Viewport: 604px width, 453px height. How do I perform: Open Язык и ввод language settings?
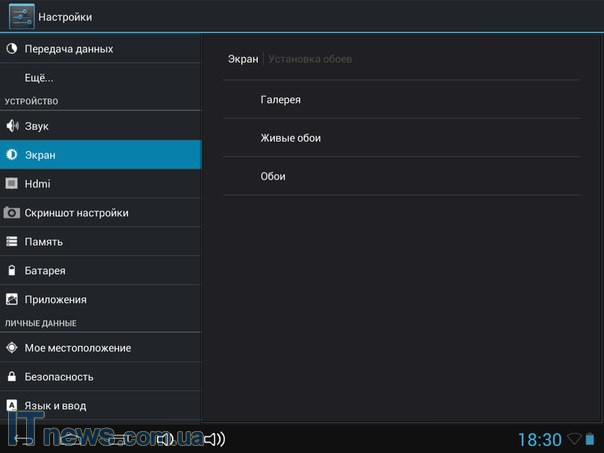[x=55, y=406]
